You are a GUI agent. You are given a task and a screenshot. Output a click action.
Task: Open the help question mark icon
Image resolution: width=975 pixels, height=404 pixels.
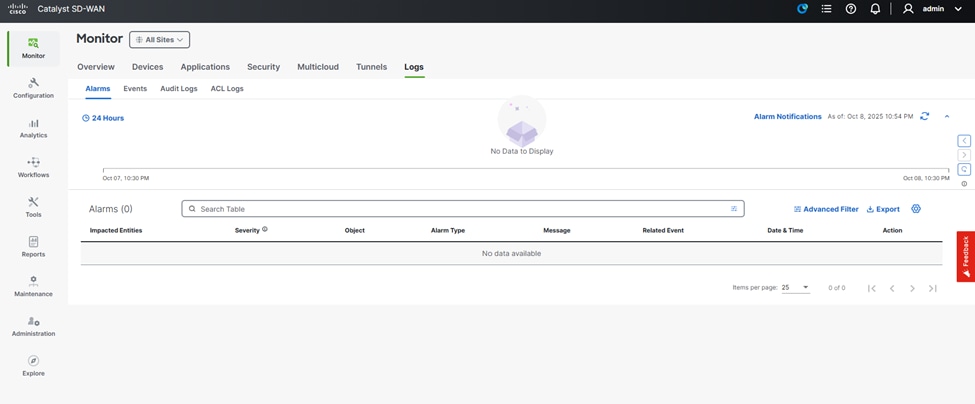[851, 9]
